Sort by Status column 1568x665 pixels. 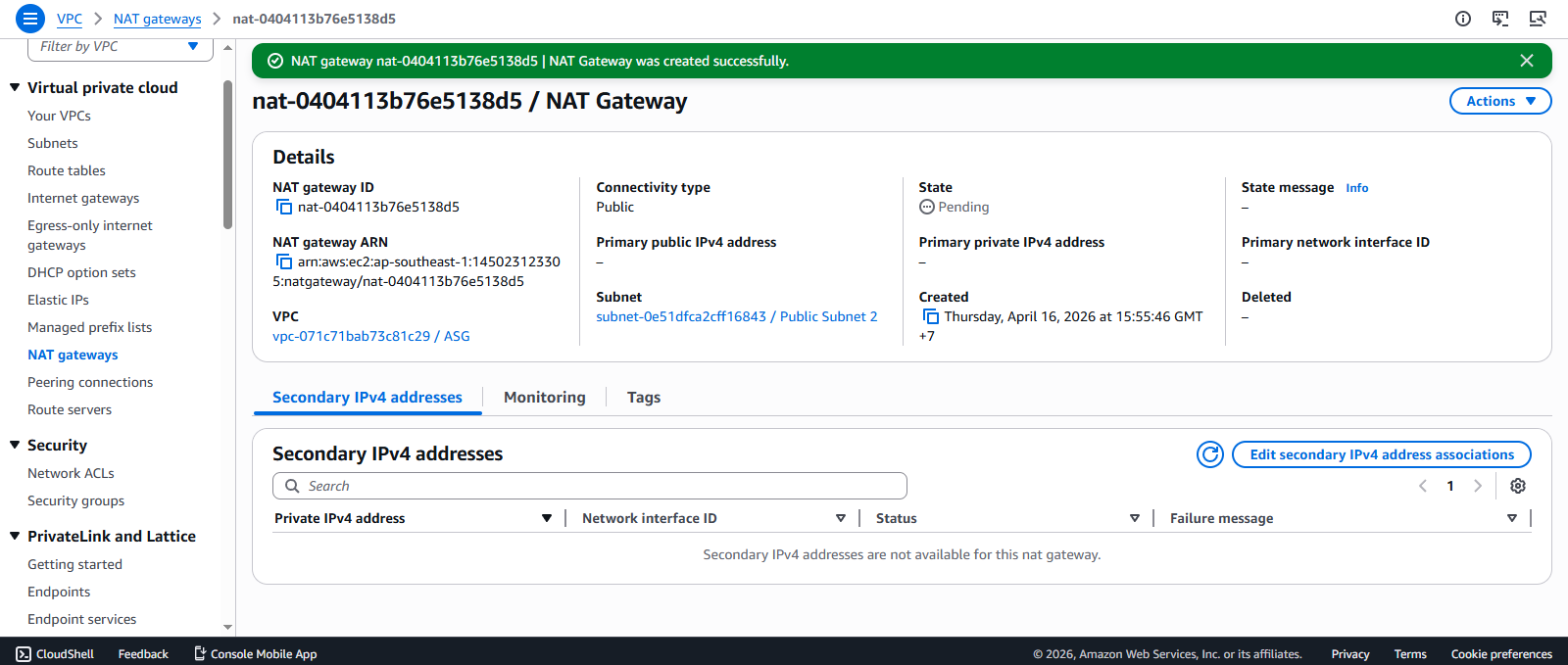point(1134,518)
